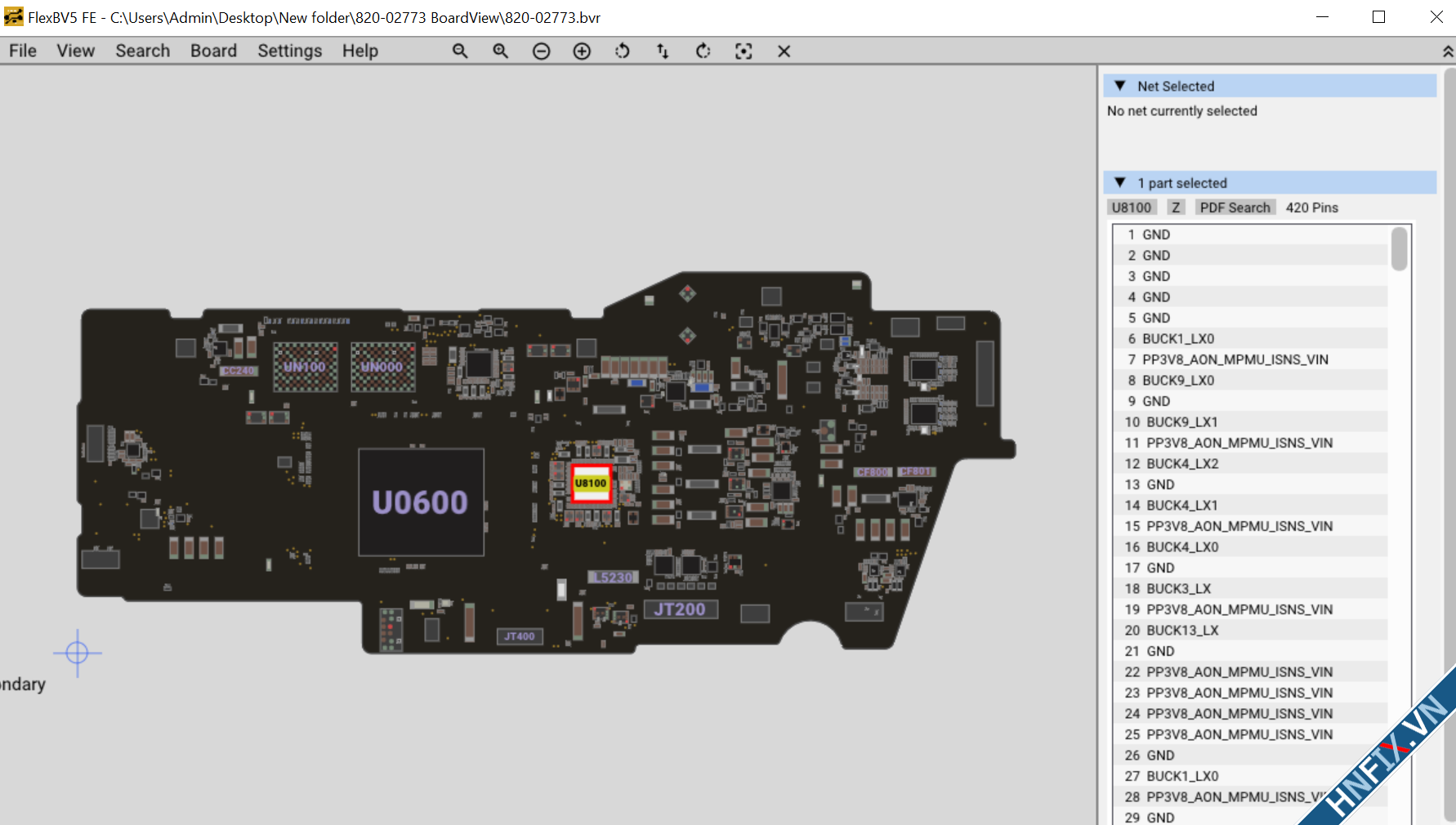Viewport: 1456px width, 825px height.
Task: Click the PDF Search button
Action: point(1235,207)
